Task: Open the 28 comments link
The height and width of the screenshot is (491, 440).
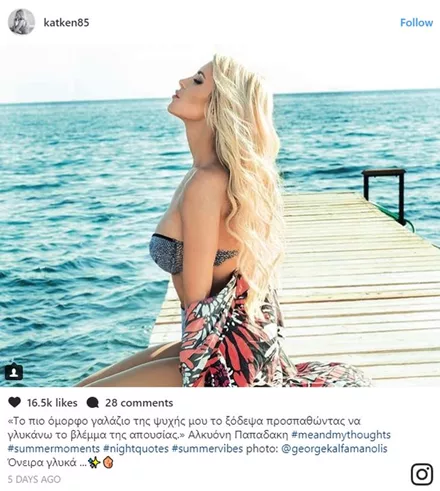Action: 139,403
